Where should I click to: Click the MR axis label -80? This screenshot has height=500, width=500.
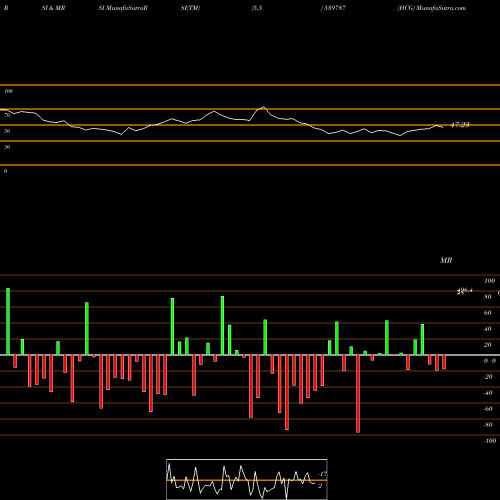point(488,425)
